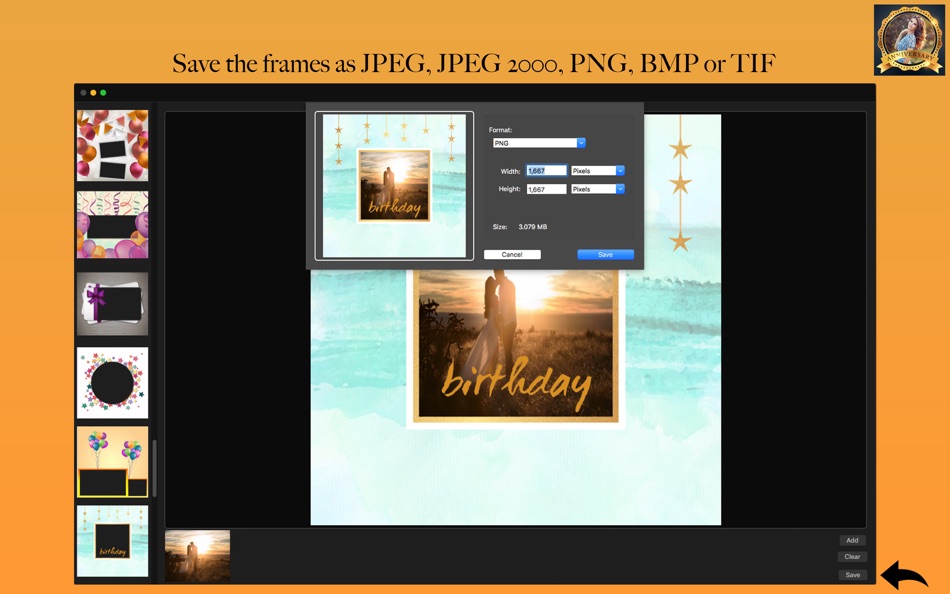Click the bottom-right Save button
Image resolution: width=950 pixels, height=594 pixels.
tap(852, 575)
